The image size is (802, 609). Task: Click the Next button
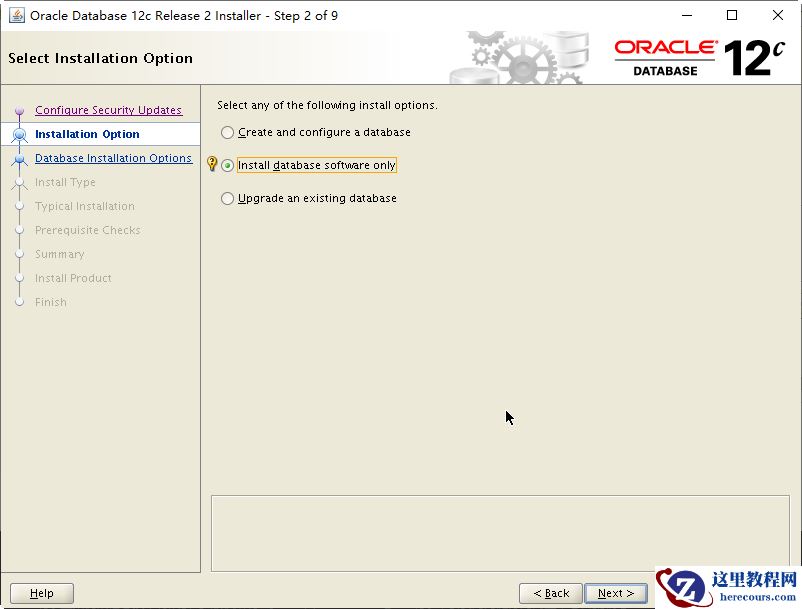click(x=616, y=593)
